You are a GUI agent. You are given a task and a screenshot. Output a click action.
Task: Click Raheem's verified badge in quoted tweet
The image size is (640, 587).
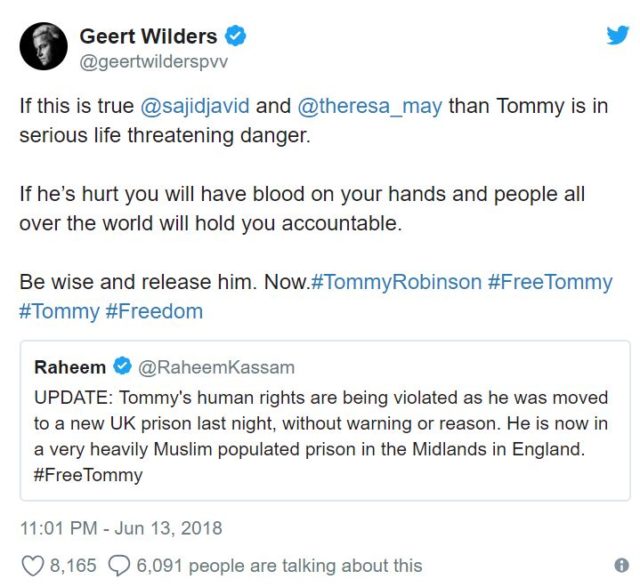point(121,367)
